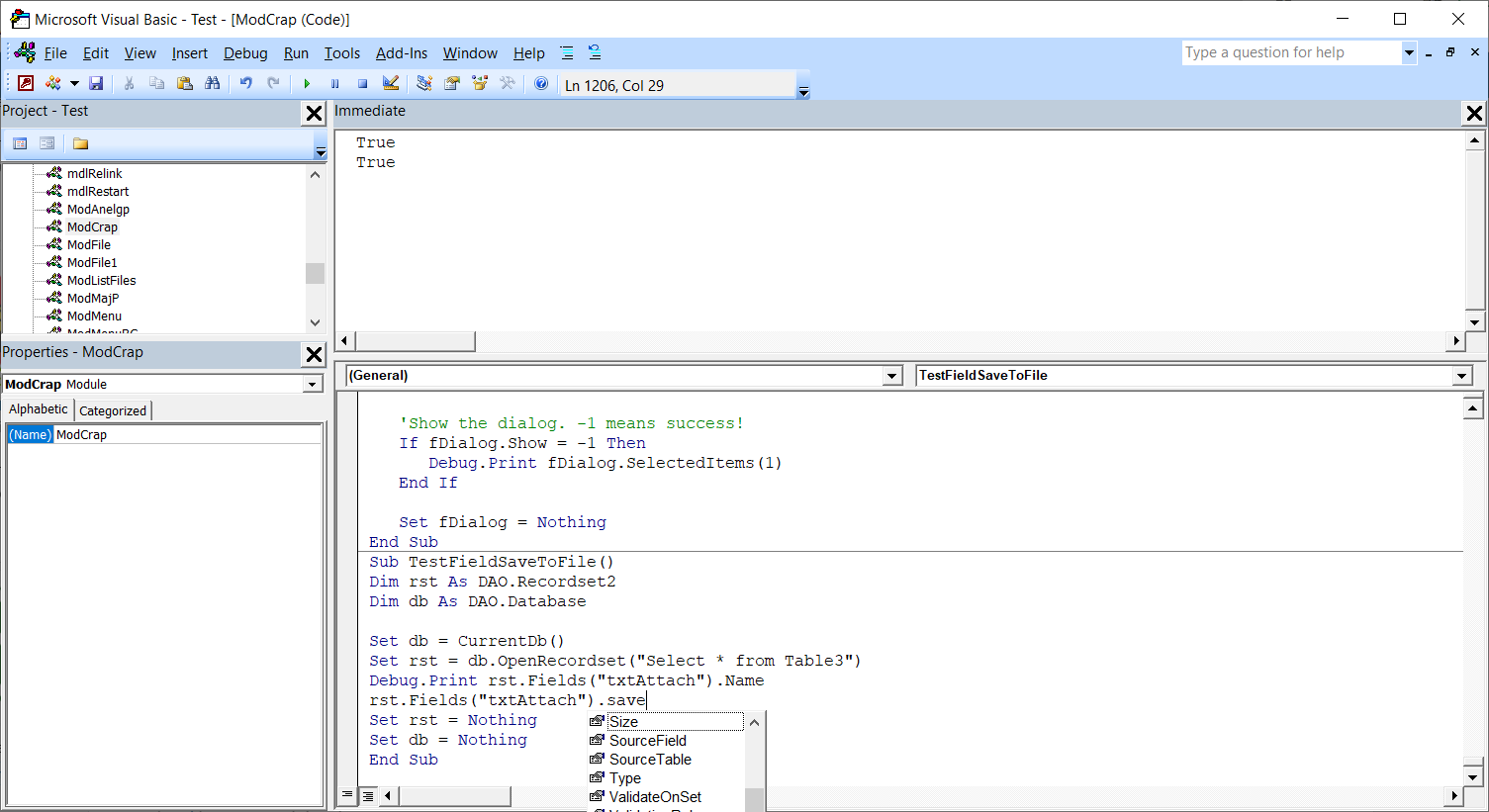The width and height of the screenshot is (1489, 812).
Task: Select SourceTable from the autocomplete list
Action: pyautogui.click(x=650, y=760)
